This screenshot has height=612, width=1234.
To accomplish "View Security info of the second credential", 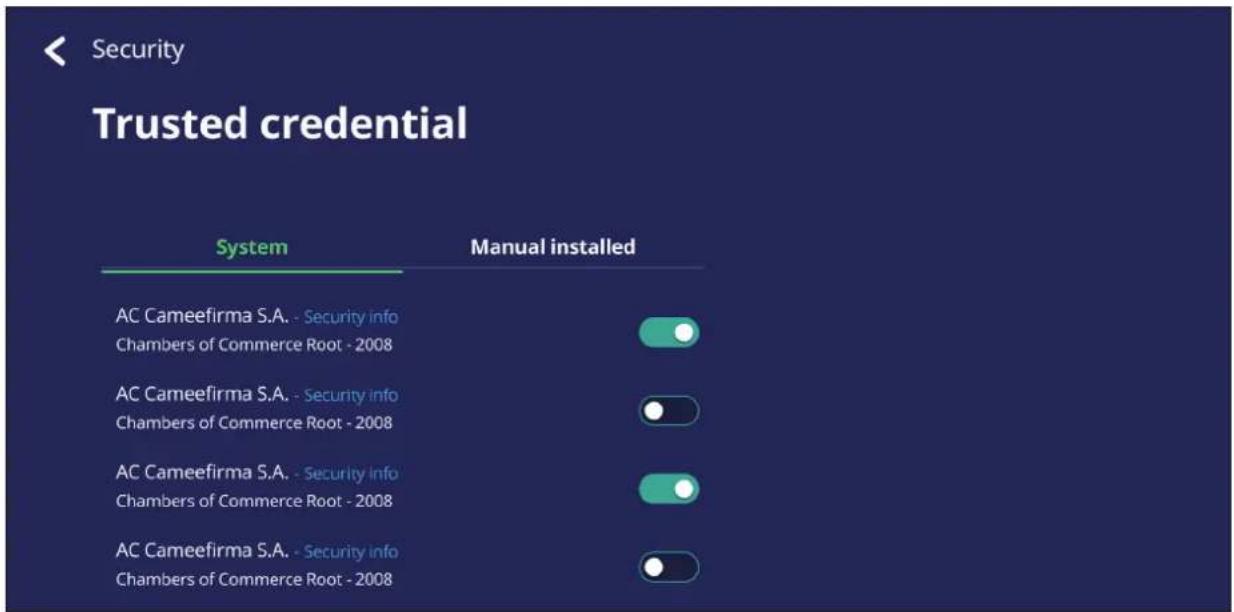I will [x=350, y=396].
